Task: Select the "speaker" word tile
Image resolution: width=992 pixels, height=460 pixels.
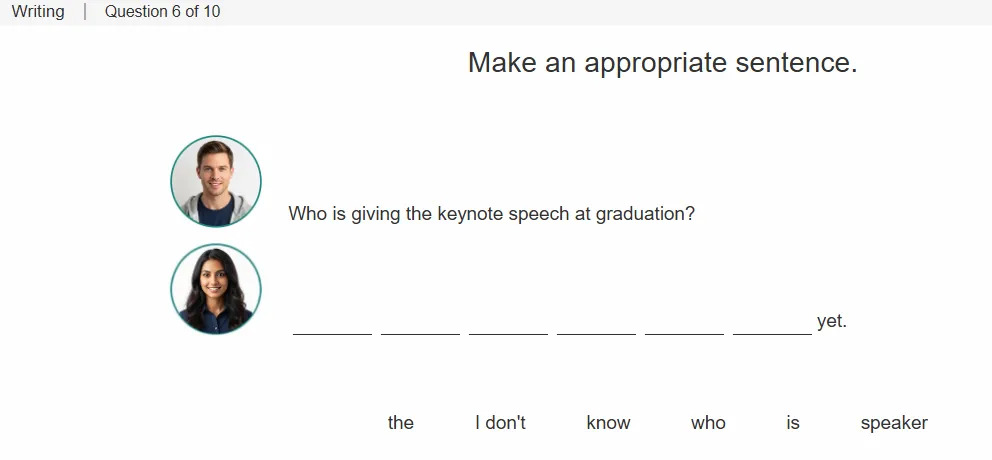Action: pos(894,423)
